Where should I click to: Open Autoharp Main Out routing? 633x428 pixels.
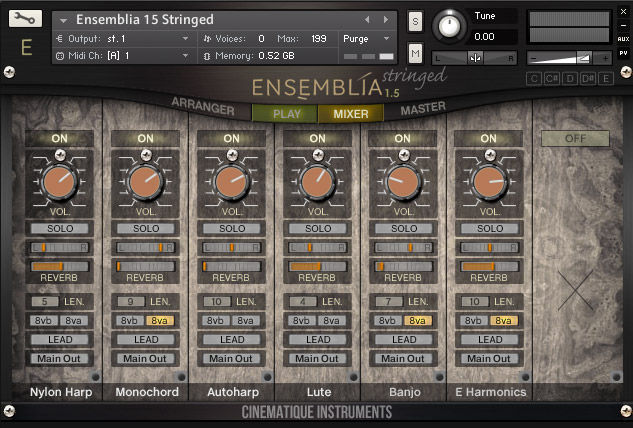tap(231, 359)
